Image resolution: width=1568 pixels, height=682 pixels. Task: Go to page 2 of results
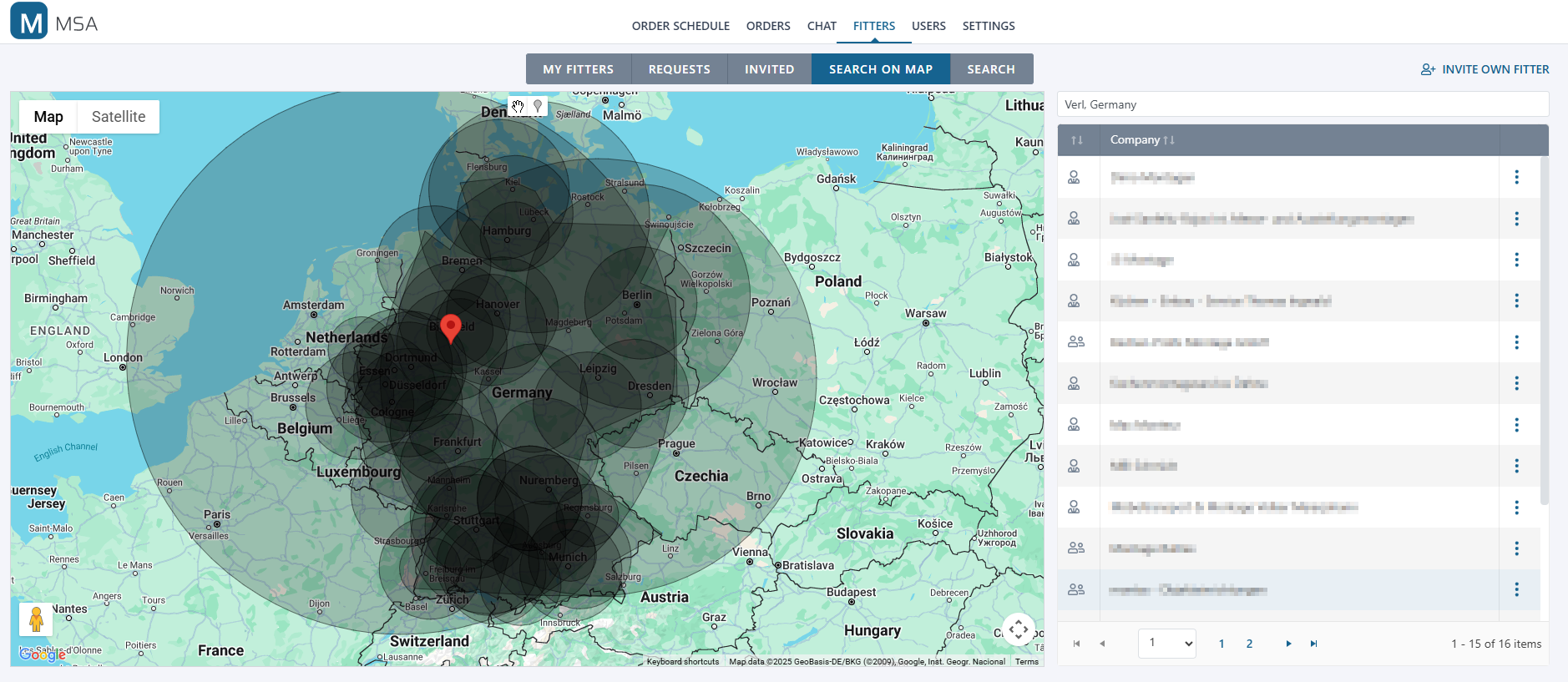click(1249, 644)
